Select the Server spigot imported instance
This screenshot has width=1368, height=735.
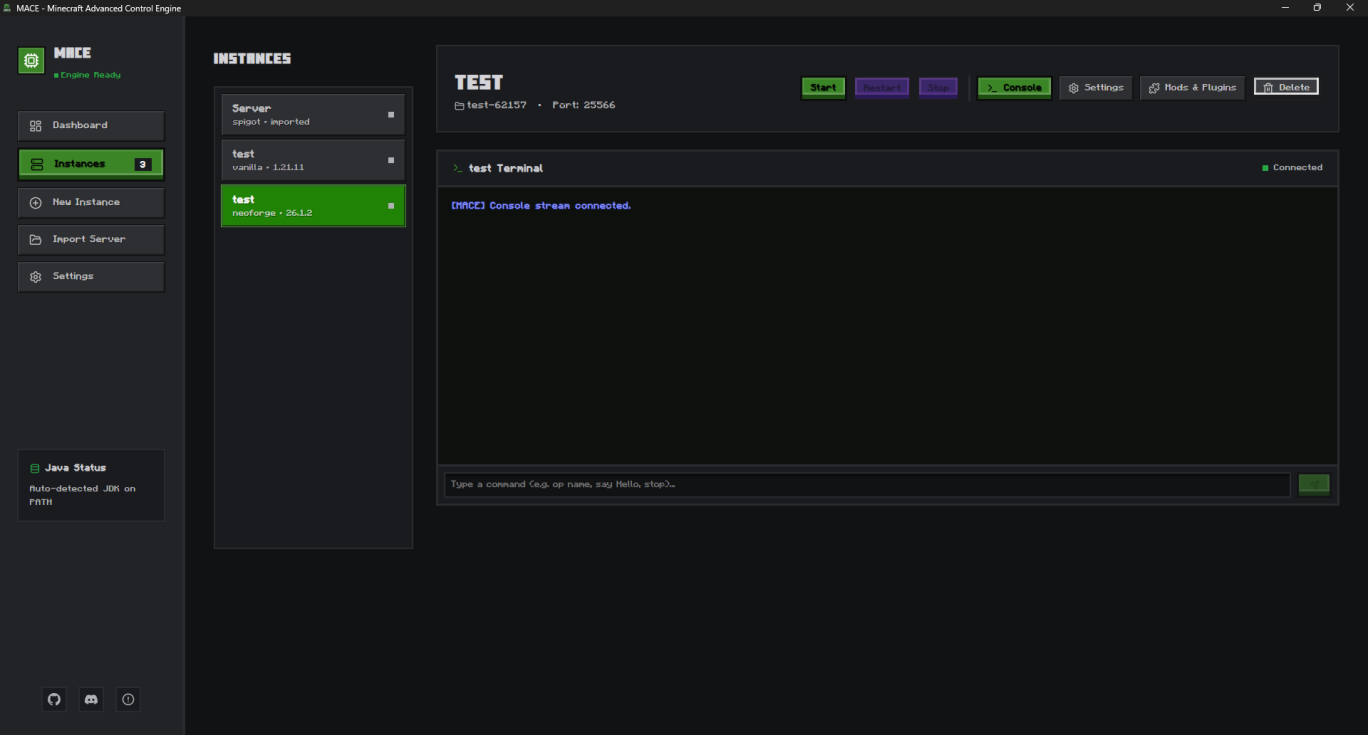coord(313,114)
